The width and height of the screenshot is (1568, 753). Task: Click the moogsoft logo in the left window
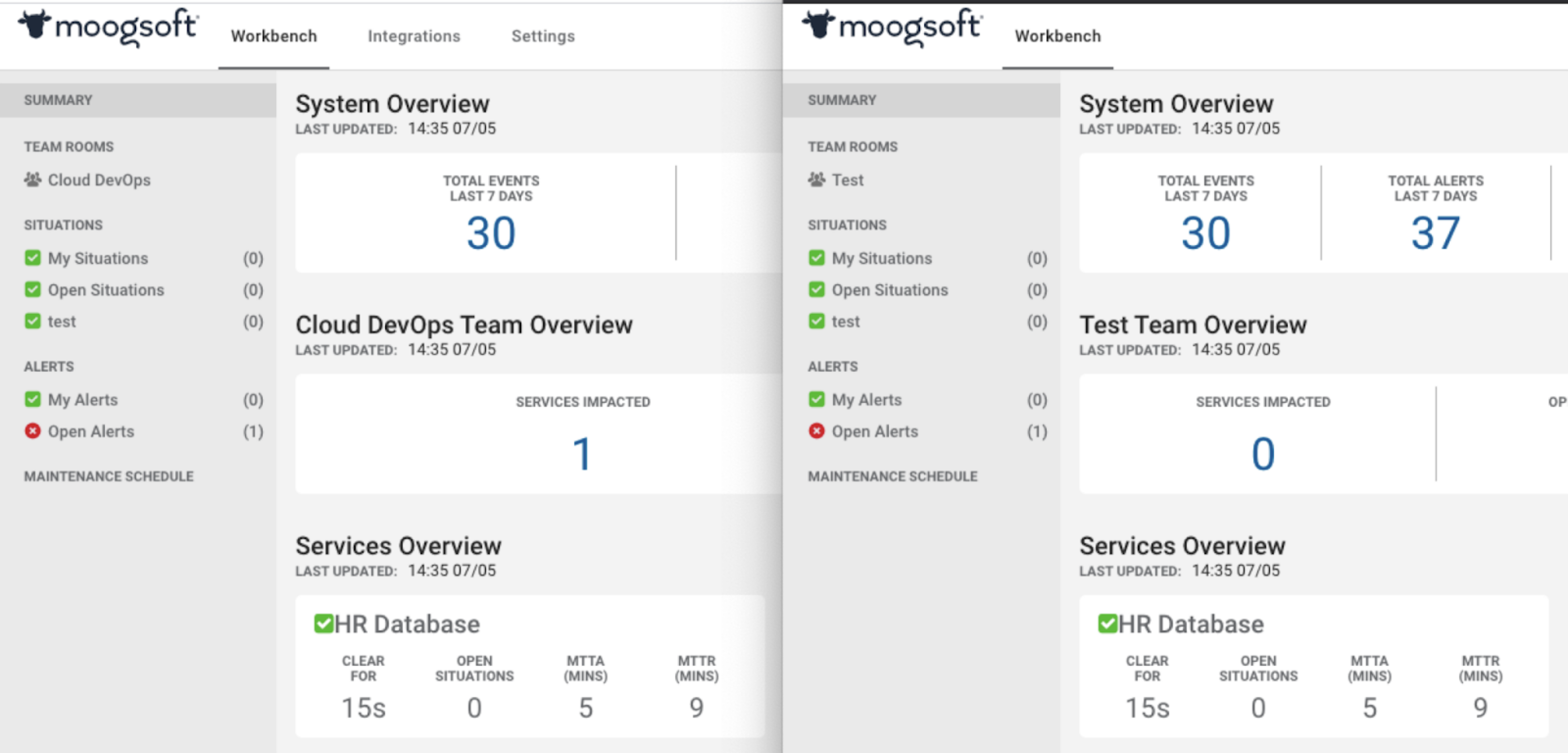(x=107, y=27)
